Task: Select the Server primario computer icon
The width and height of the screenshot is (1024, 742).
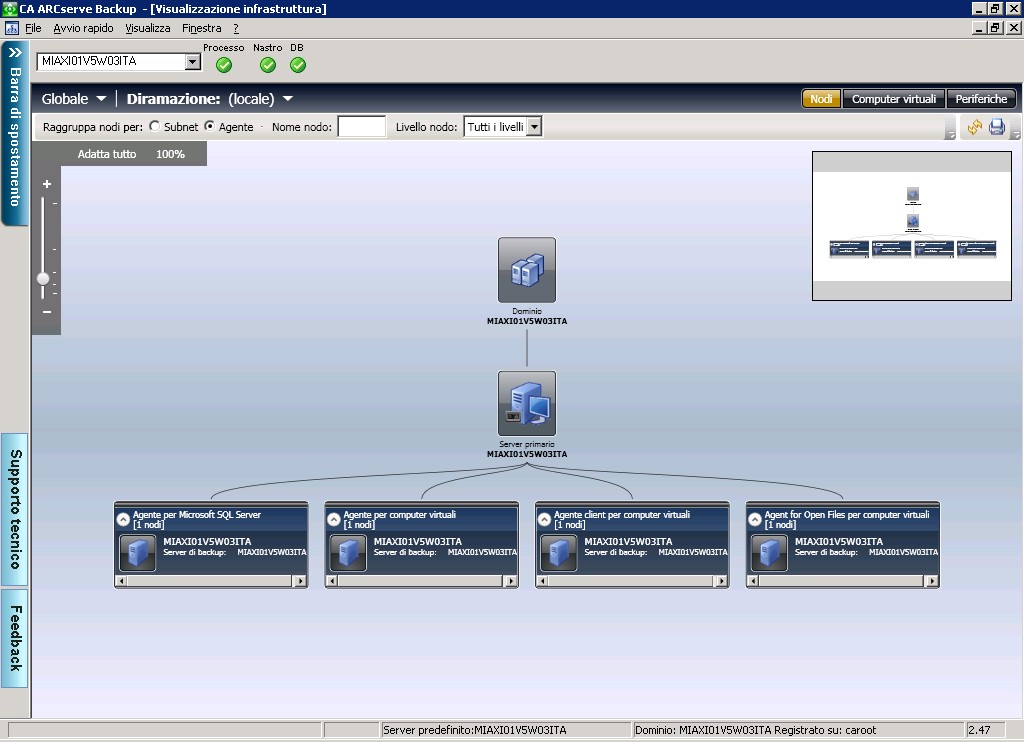Action: [526, 404]
